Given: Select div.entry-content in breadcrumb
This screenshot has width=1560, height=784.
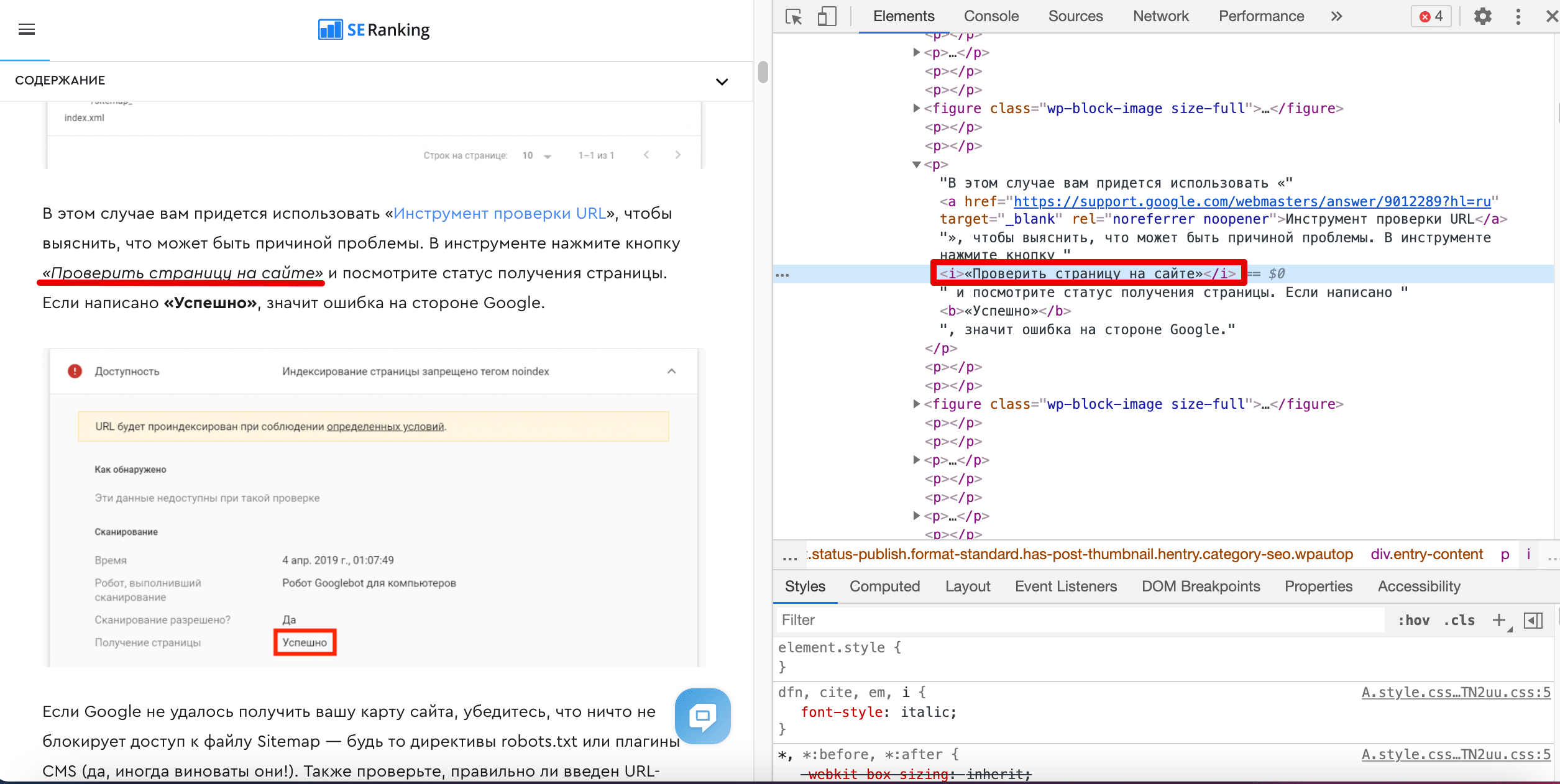Looking at the screenshot, I should pyautogui.click(x=1427, y=555).
